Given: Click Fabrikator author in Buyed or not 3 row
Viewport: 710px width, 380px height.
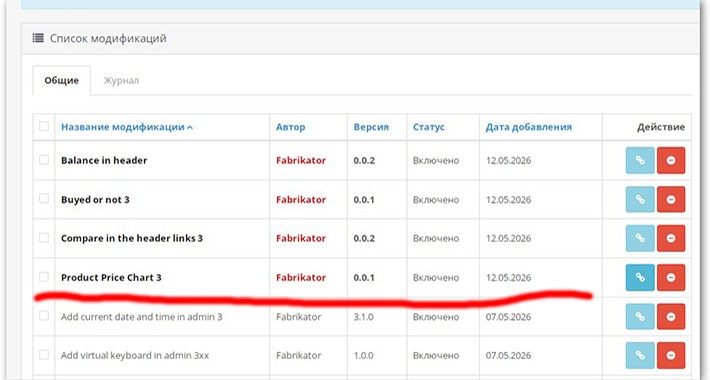Looking at the screenshot, I should click(301, 200).
